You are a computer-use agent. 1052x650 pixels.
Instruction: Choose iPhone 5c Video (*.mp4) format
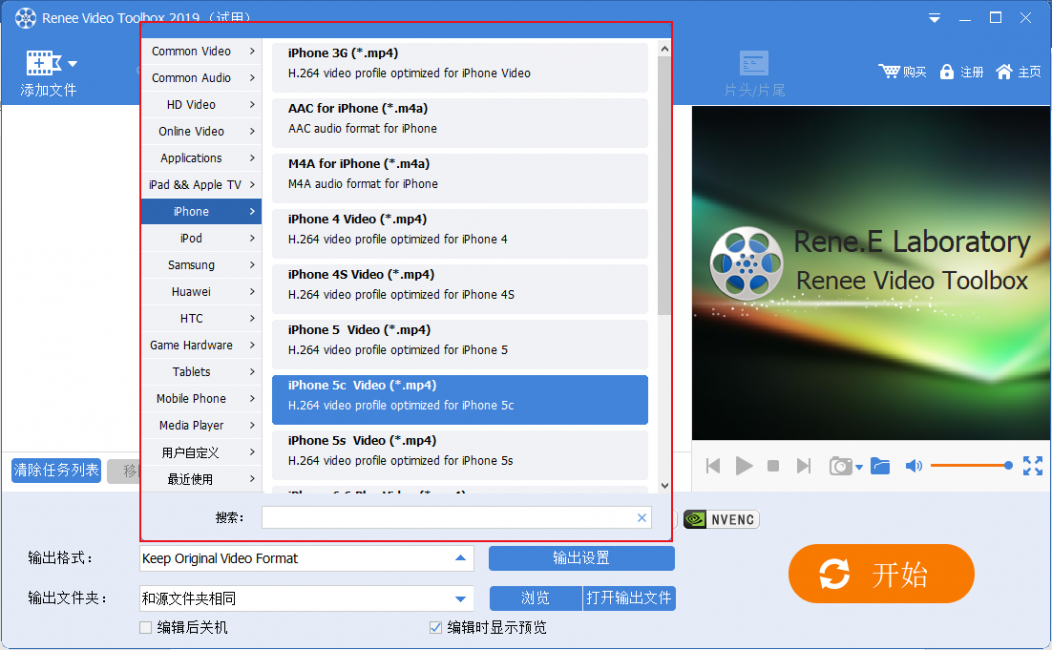(460, 400)
